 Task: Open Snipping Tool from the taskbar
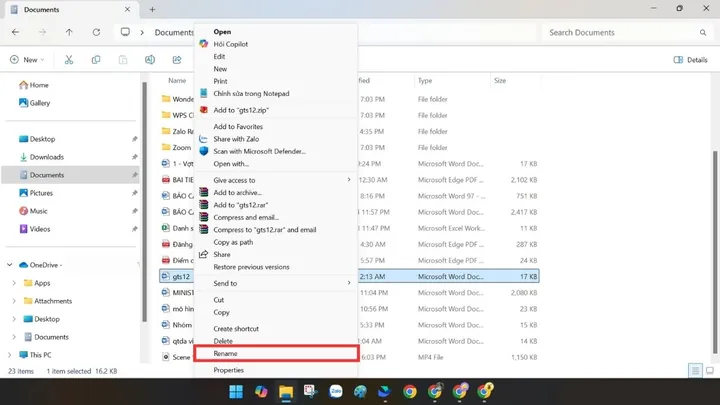coord(310,392)
